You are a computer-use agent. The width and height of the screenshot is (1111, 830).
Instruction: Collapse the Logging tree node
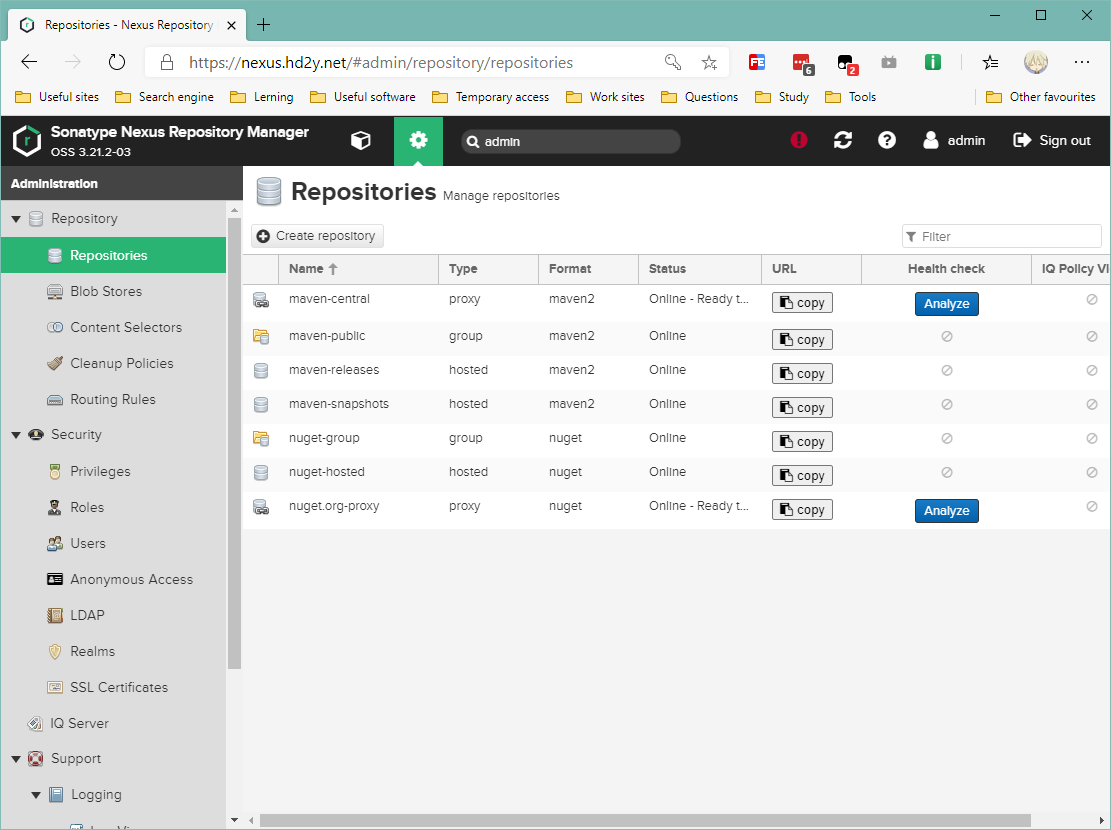pyautogui.click(x=36, y=795)
